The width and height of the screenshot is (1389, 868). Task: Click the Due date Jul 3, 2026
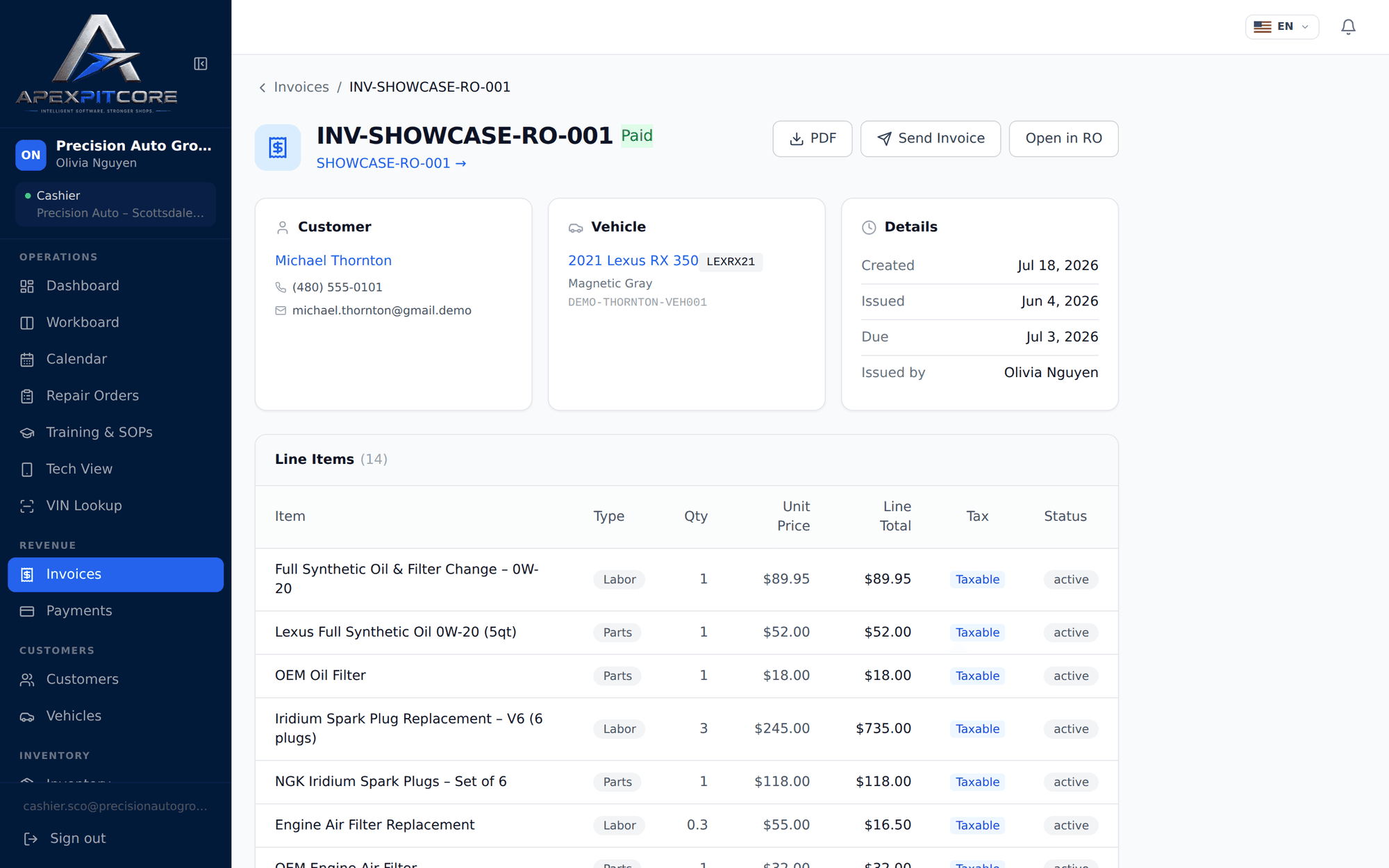[x=1062, y=337]
